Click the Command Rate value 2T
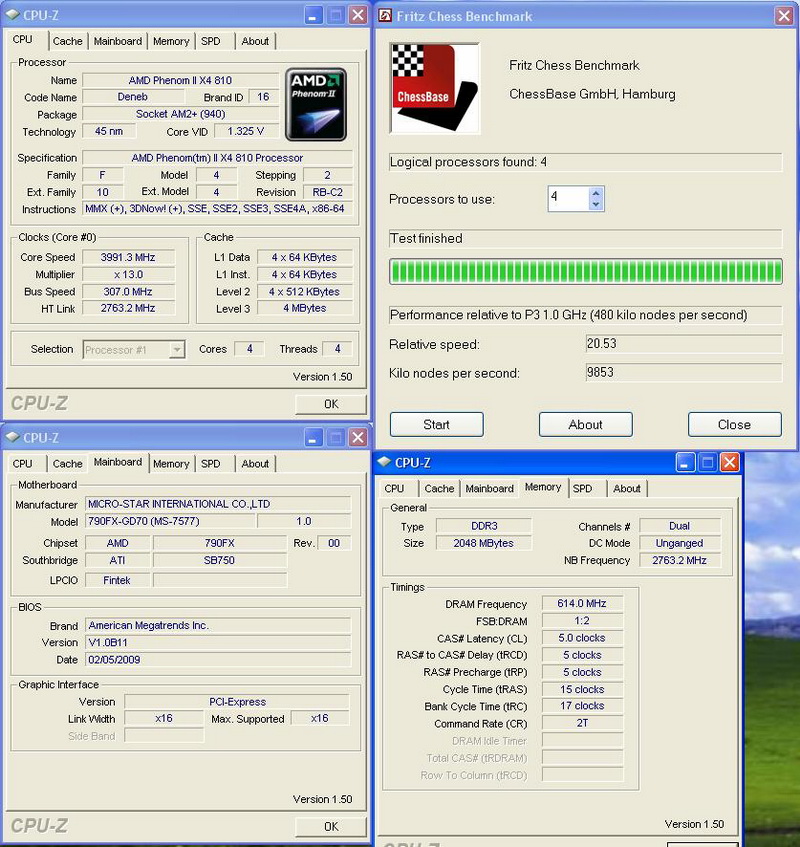The width and height of the screenshot is (800, 847). point(582,723)
